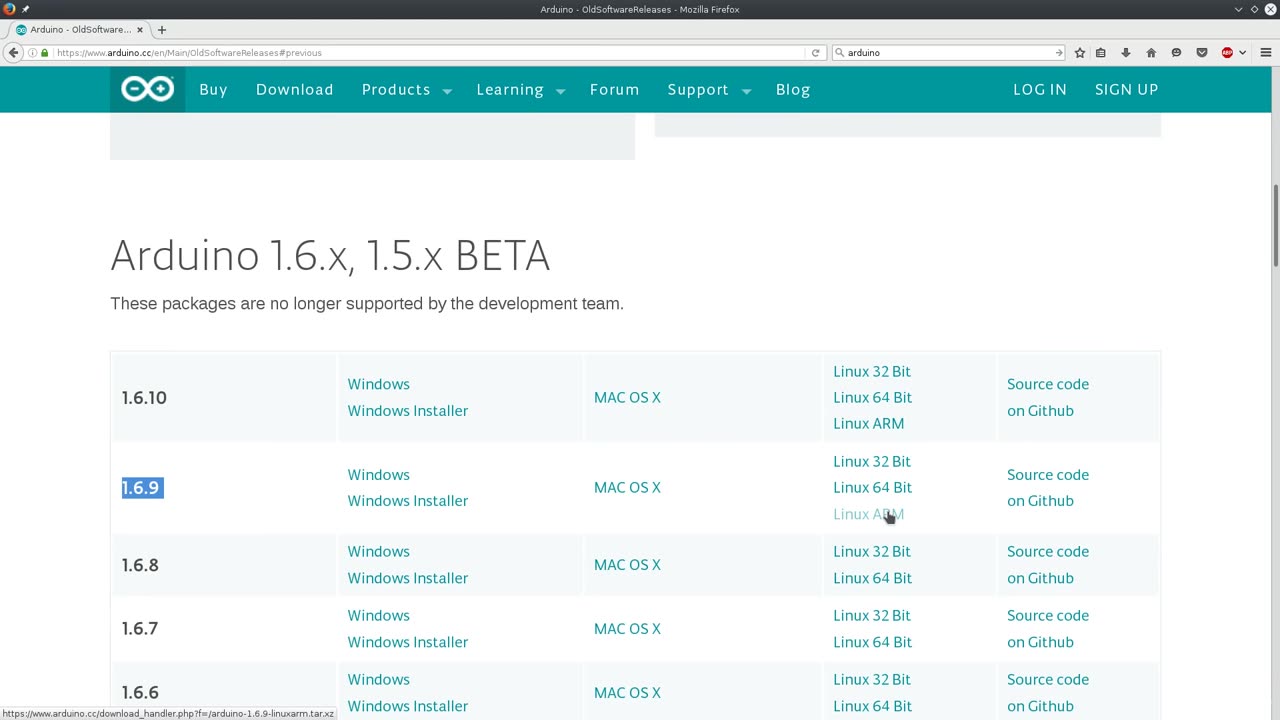
Task: Download 1.6.9 Windows Installer
Action: tap(407, 501)
